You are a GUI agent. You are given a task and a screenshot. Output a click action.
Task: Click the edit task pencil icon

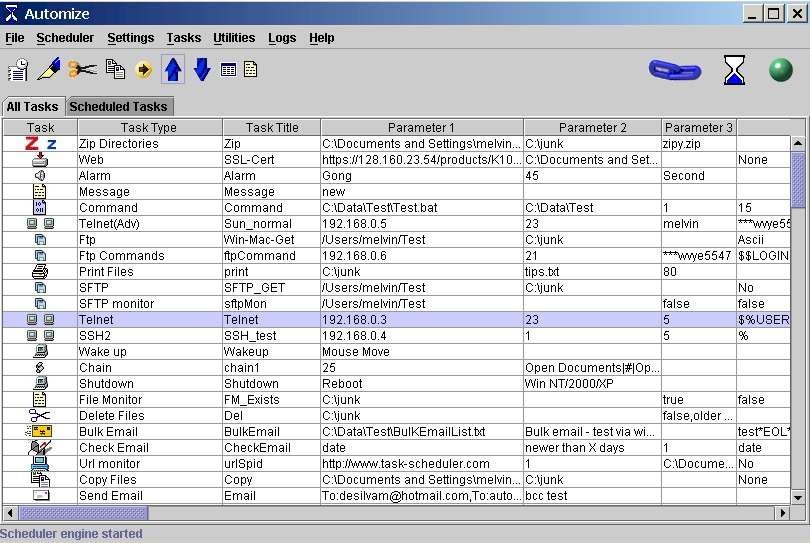(48, 70)
